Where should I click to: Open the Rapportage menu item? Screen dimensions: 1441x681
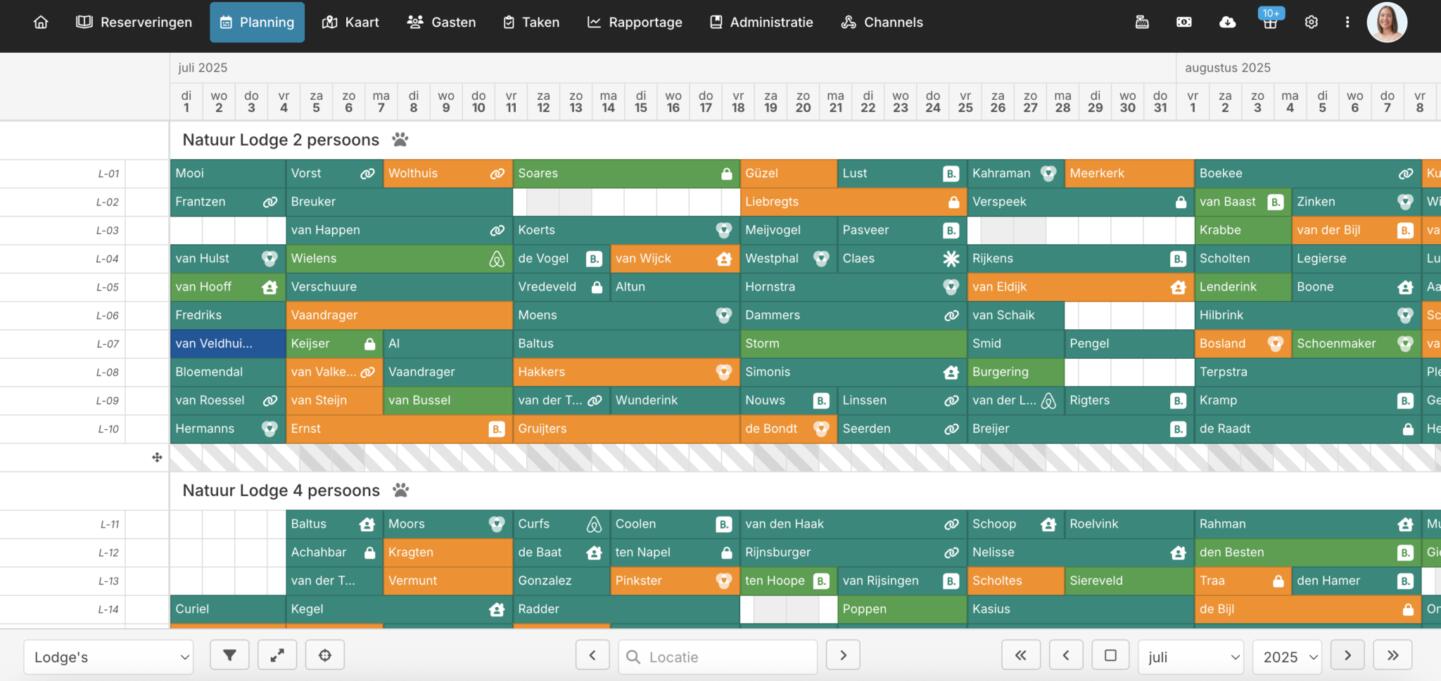tap(634, 22)
